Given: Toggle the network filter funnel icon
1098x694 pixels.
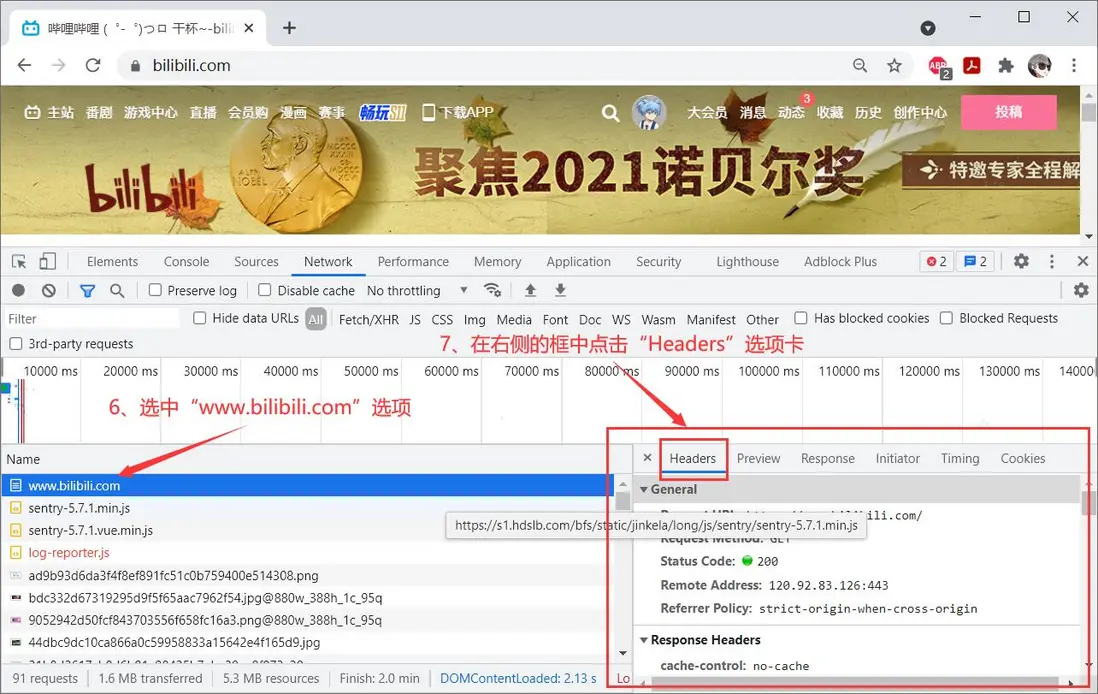Looking at the screenshot, I should coord(87,290).
